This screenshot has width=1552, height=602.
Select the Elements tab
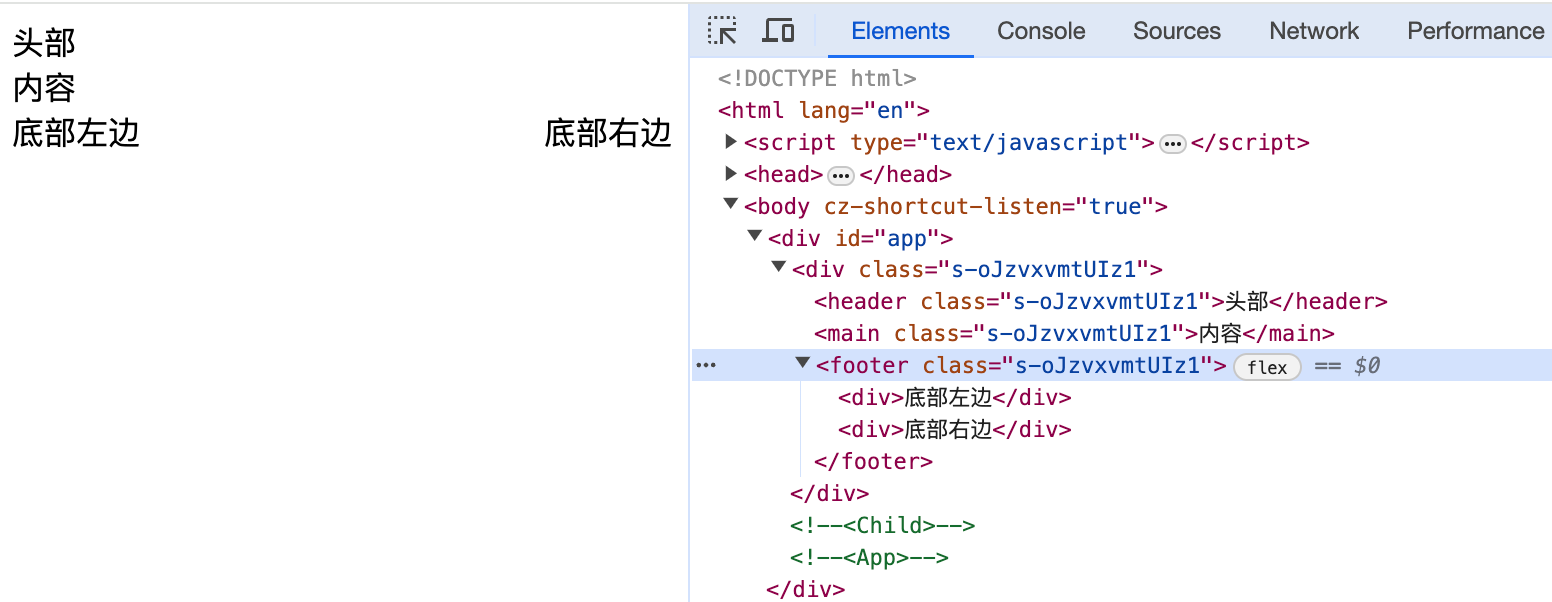(x=900, y=31)
